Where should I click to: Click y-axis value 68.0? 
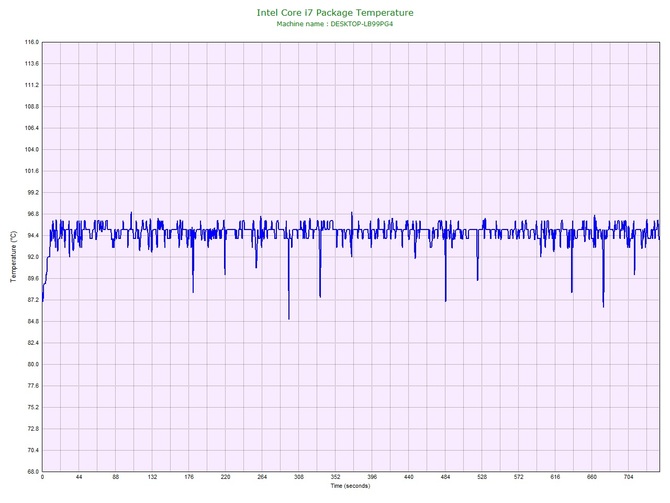(x=33, y=472)
